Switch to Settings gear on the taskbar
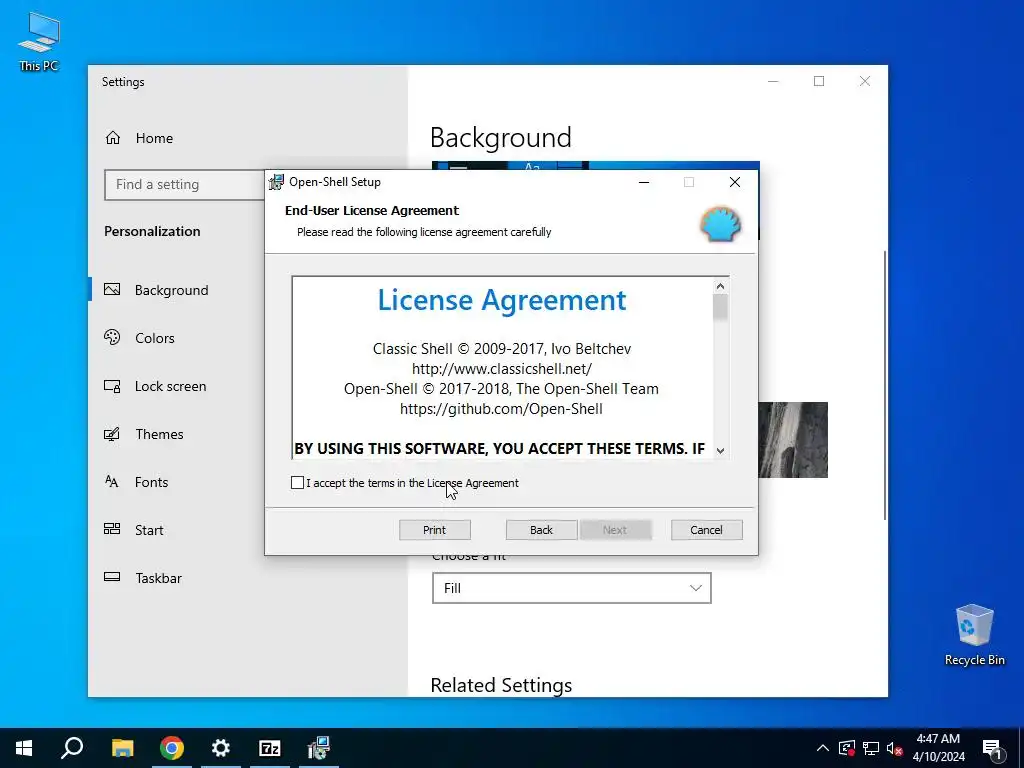This screenshot has height=768, width=1024. (x=221, y=748)
